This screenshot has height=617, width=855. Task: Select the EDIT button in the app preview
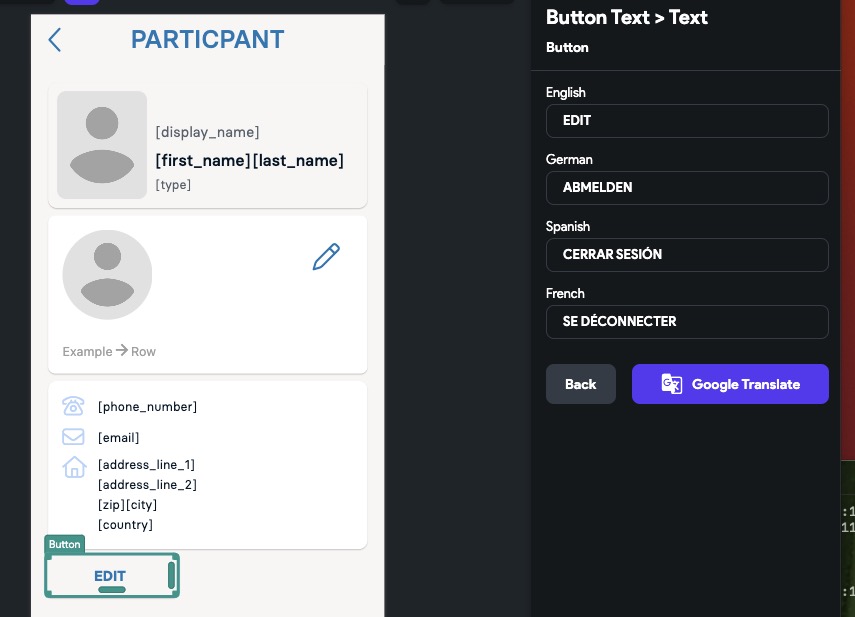110,576
